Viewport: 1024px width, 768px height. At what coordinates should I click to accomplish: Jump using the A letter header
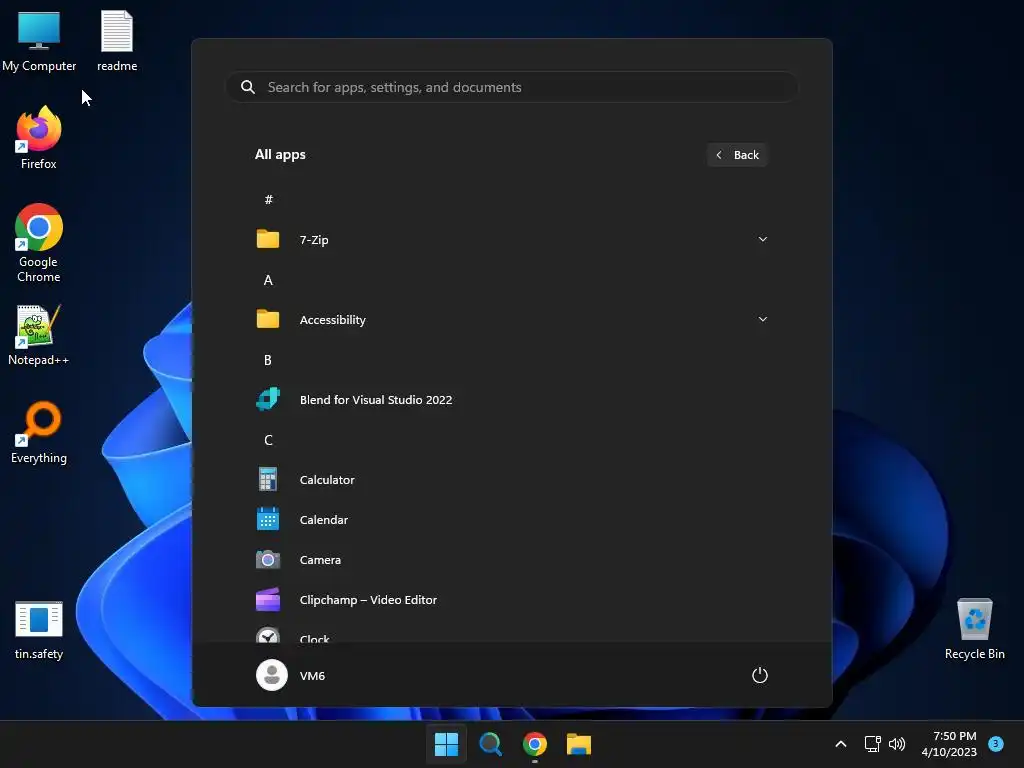coord(268,280)
